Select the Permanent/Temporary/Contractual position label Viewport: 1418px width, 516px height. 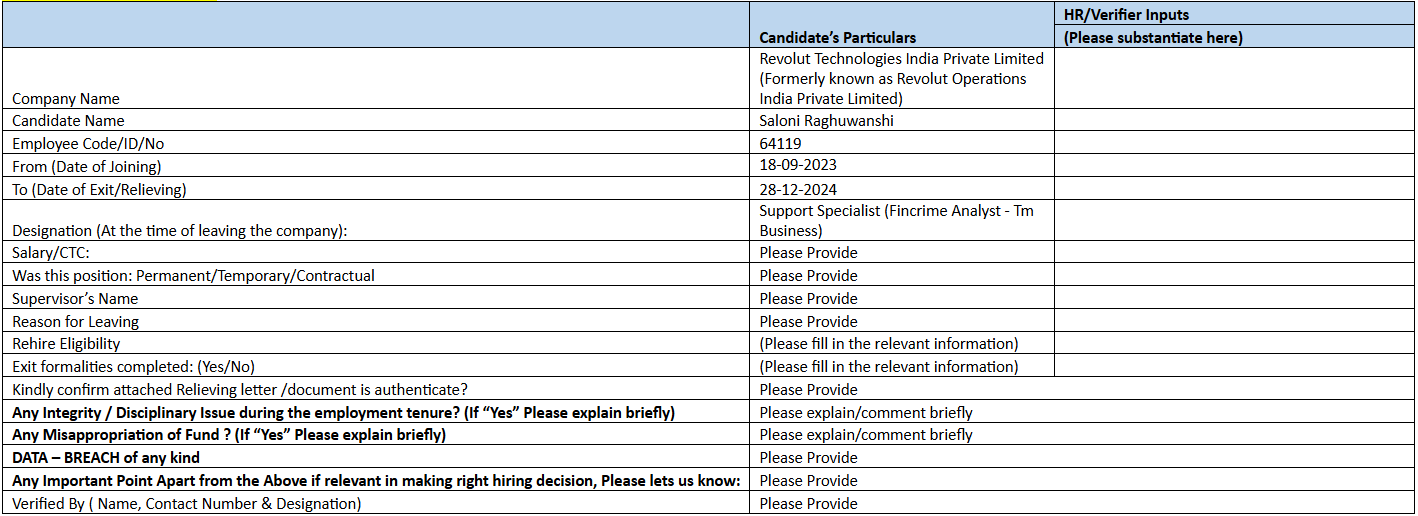tap(193, 276)
